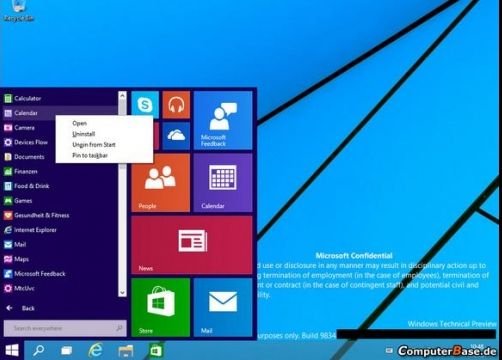Open the OneDrive cloud tile
Screen dimensions: 502x360
[x=176, y=136]
